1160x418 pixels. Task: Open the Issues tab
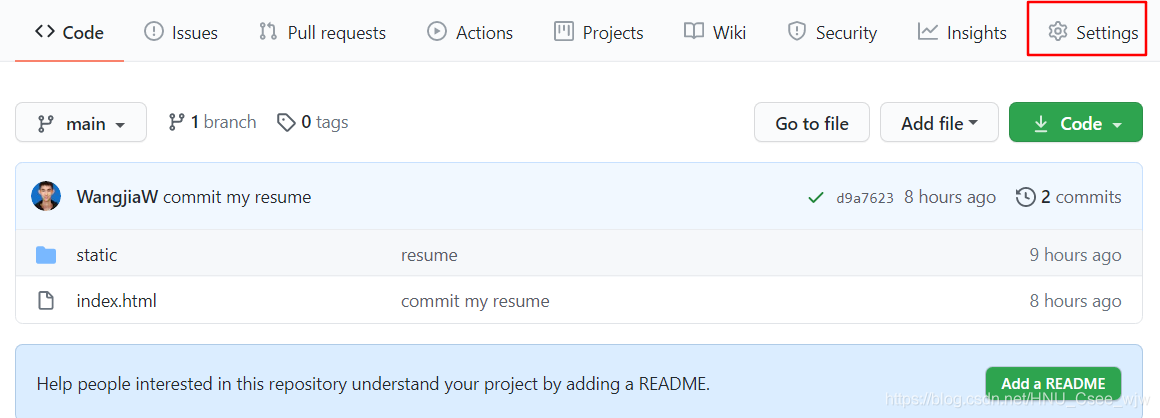tap(181, 33)
